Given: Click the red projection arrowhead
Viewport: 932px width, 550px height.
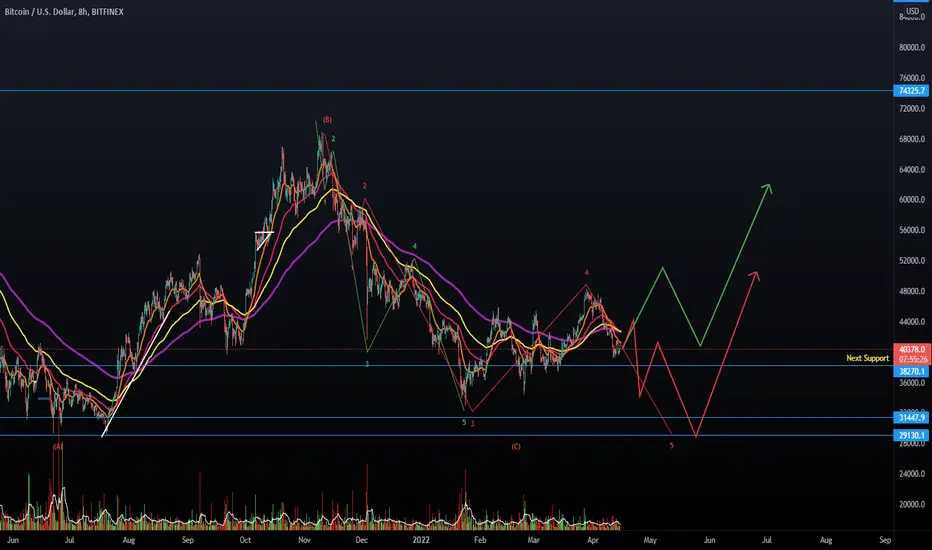Looking at the screenshot, I should pyautogui.click(x=754, y=275).
